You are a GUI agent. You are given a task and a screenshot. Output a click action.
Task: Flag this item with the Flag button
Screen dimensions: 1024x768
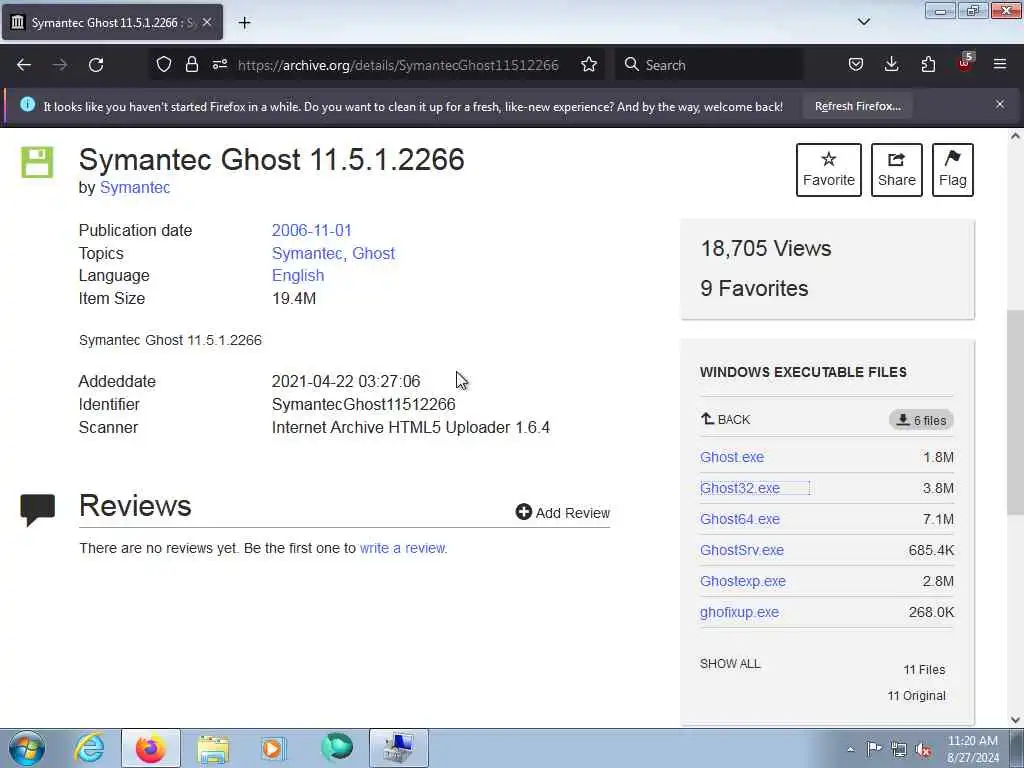[953, 170]
